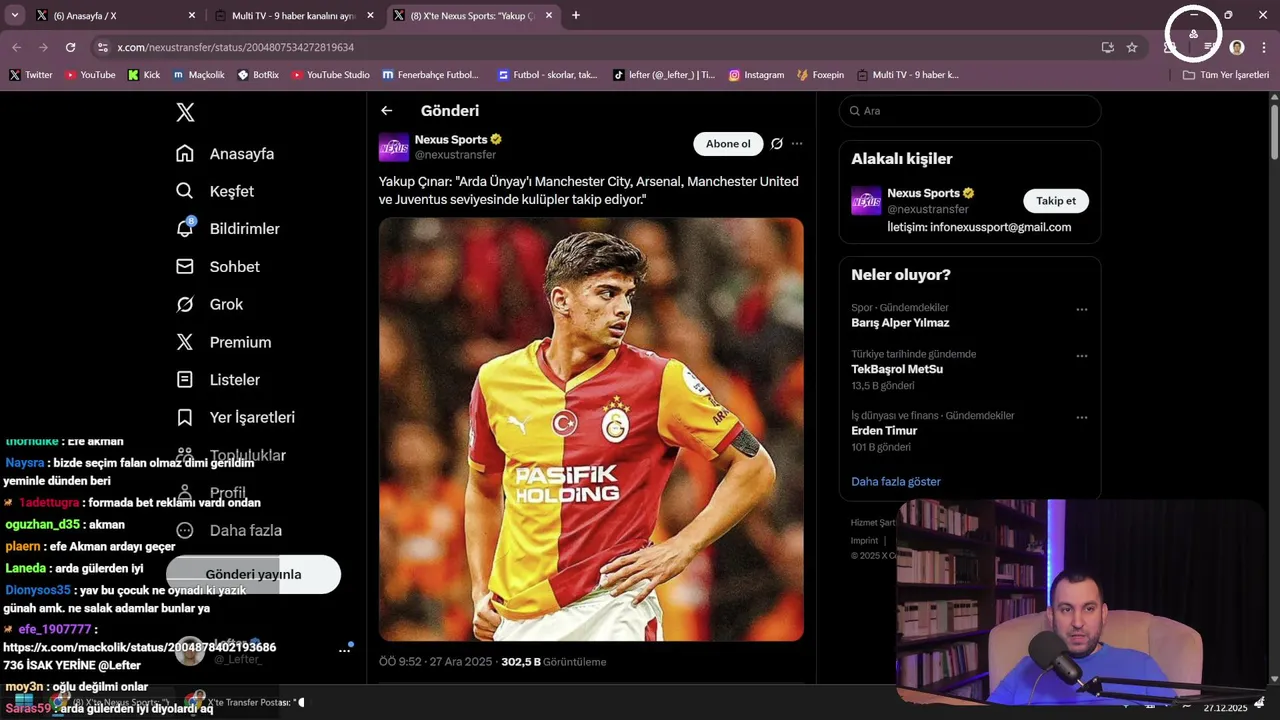This screenshot has height=720, width=1280.
Task: Click the Listeler list icon
Action: (x=185, y=380)
